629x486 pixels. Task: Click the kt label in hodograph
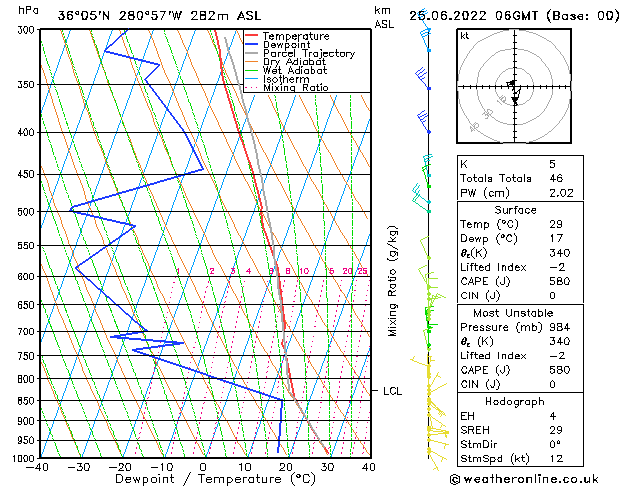point(465,36)
